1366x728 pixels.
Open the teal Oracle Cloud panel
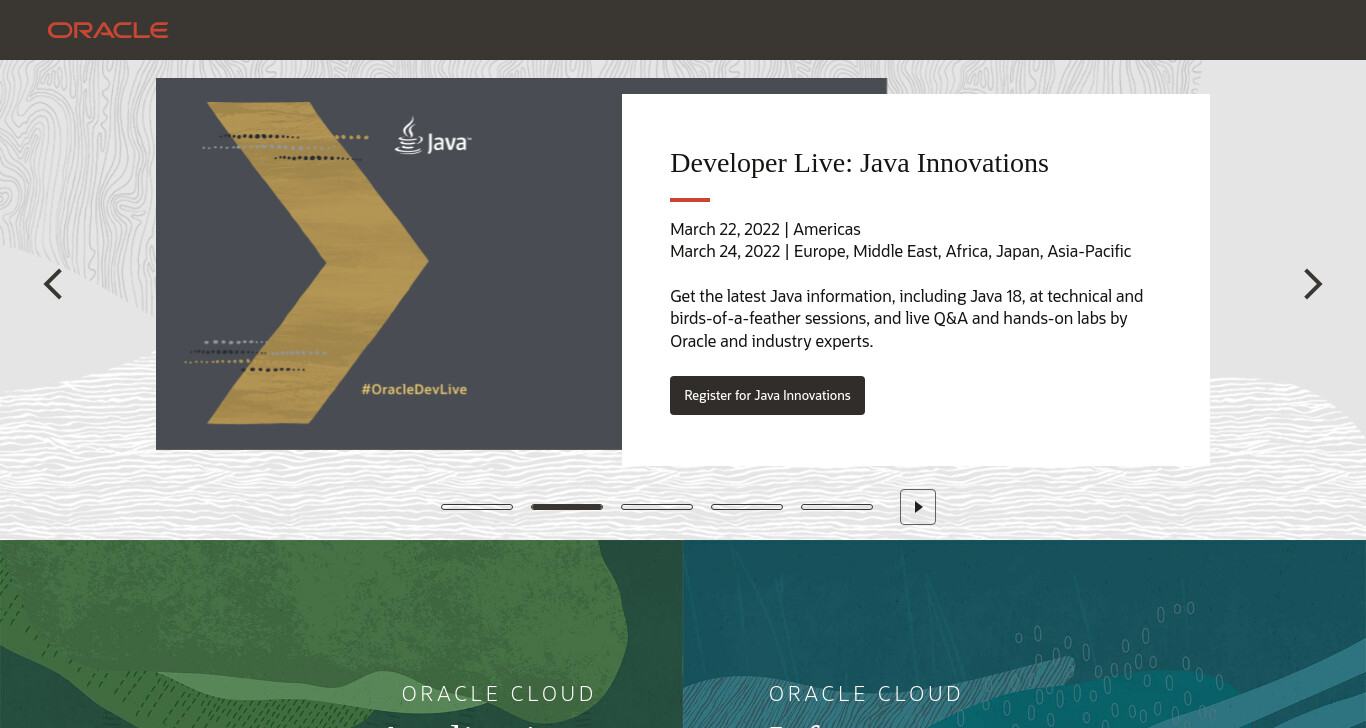(x=1024, y=634)
